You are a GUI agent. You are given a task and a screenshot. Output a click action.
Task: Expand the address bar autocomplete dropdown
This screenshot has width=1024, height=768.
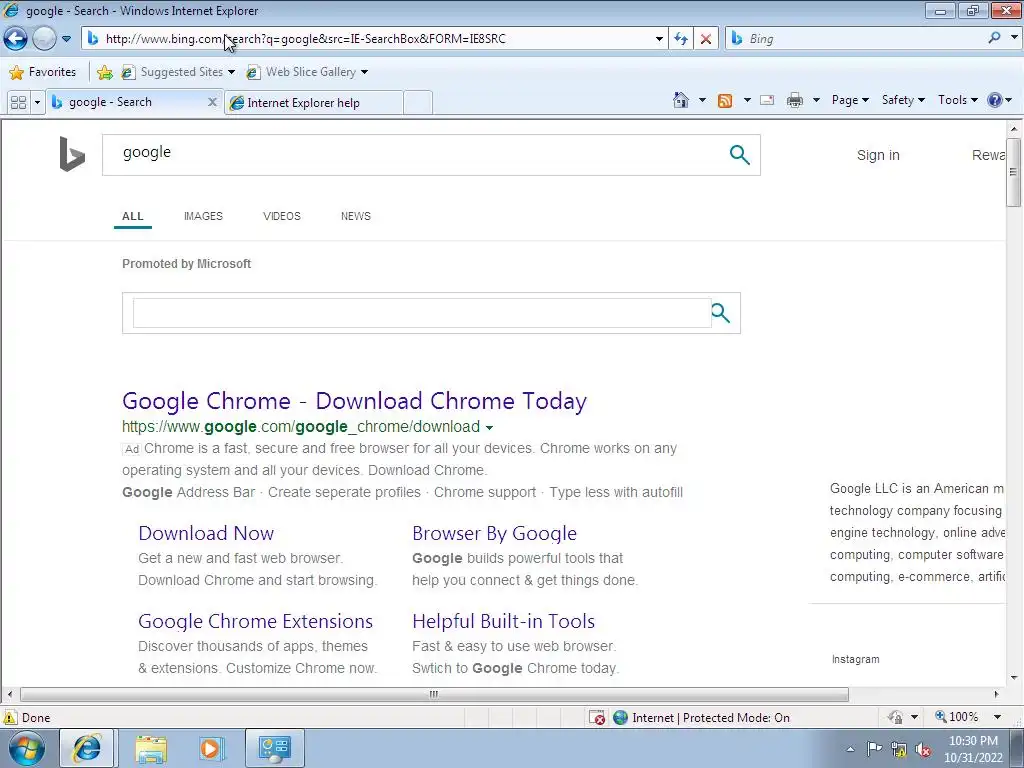point(659,39)
